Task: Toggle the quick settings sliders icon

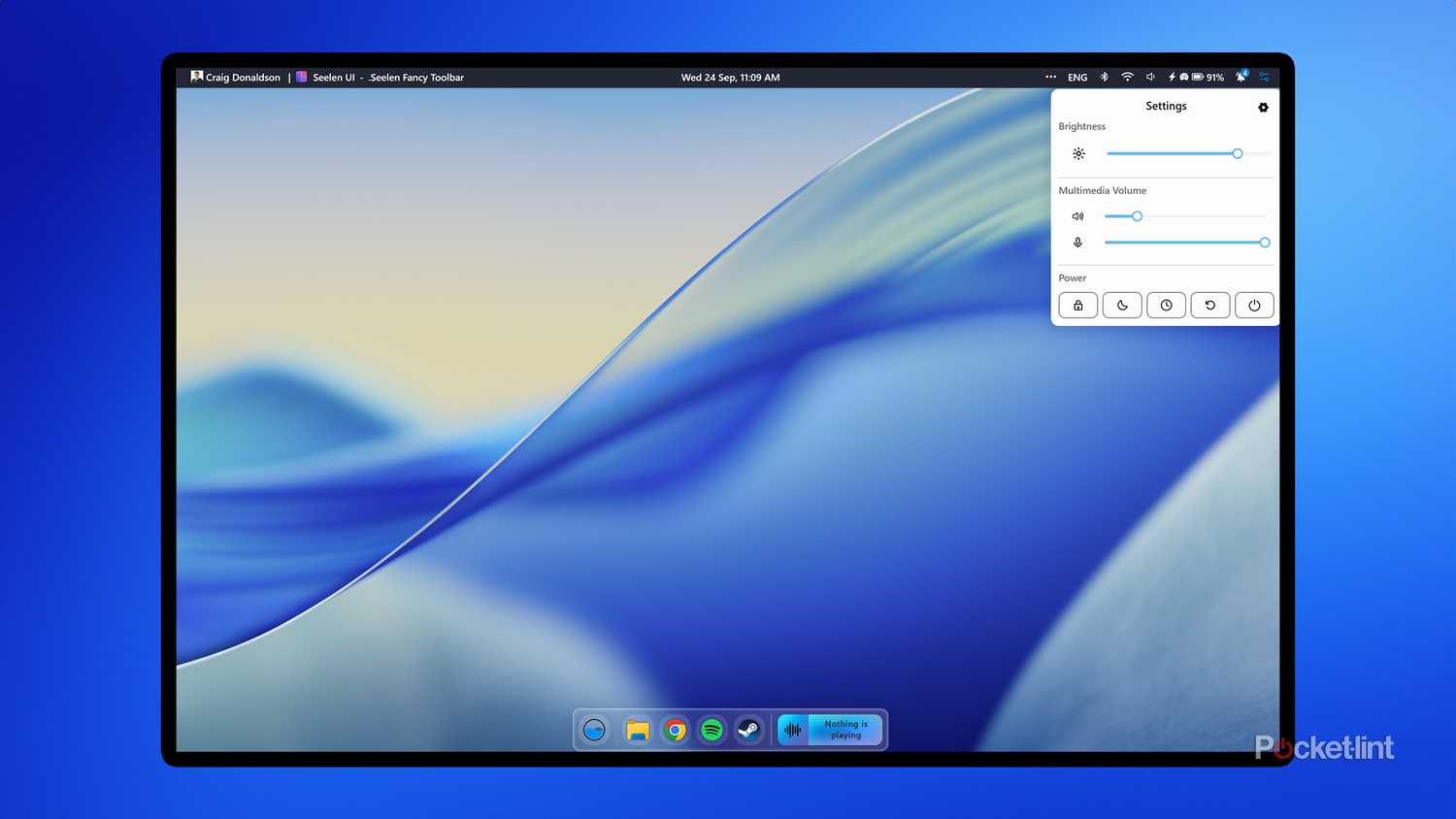Action: click(1264, 78)
